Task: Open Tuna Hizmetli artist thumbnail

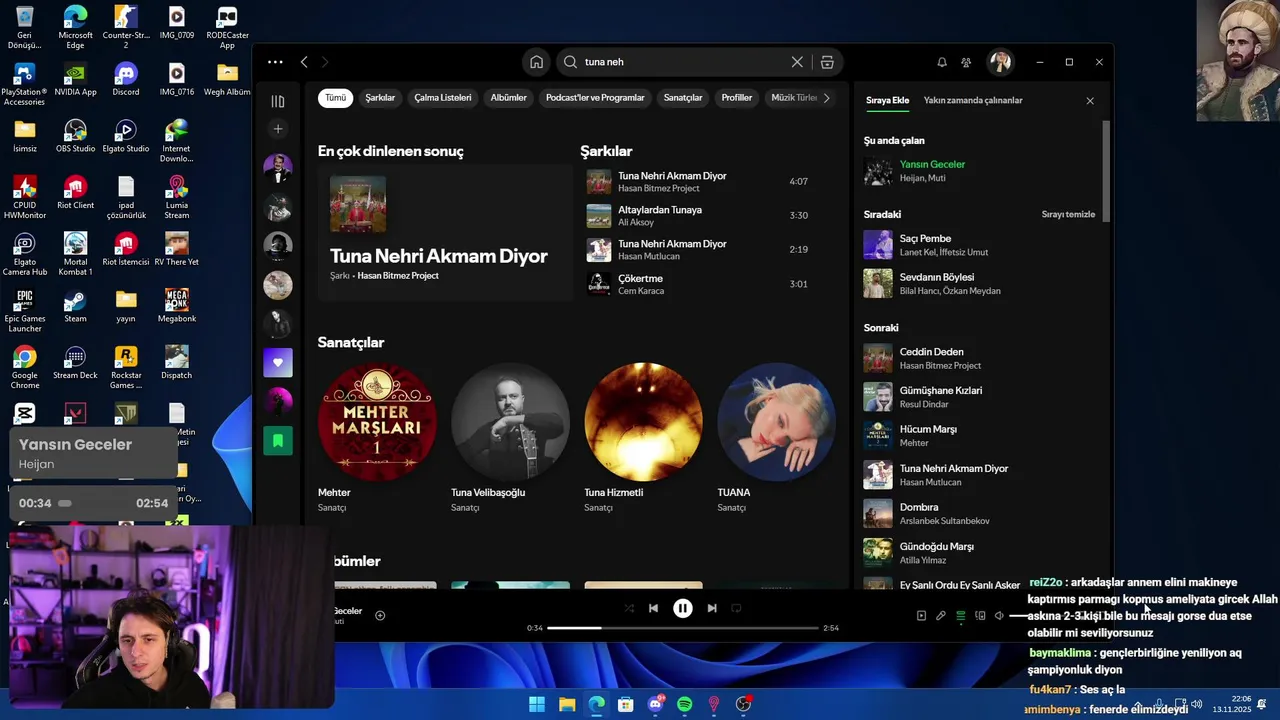Action: pos(643,422)
